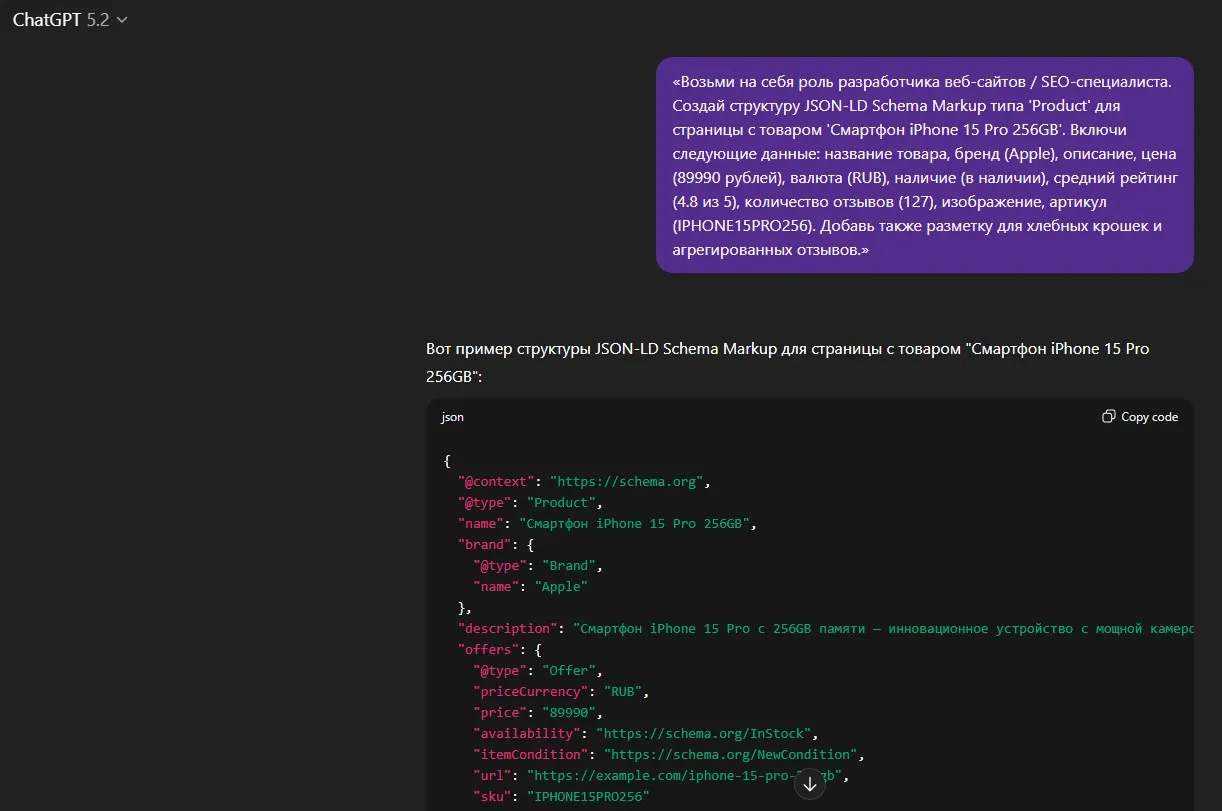Screen dimensions: 1222x811
Task: Click the purple user prompt message bubble
Action: tap(925, 165)
